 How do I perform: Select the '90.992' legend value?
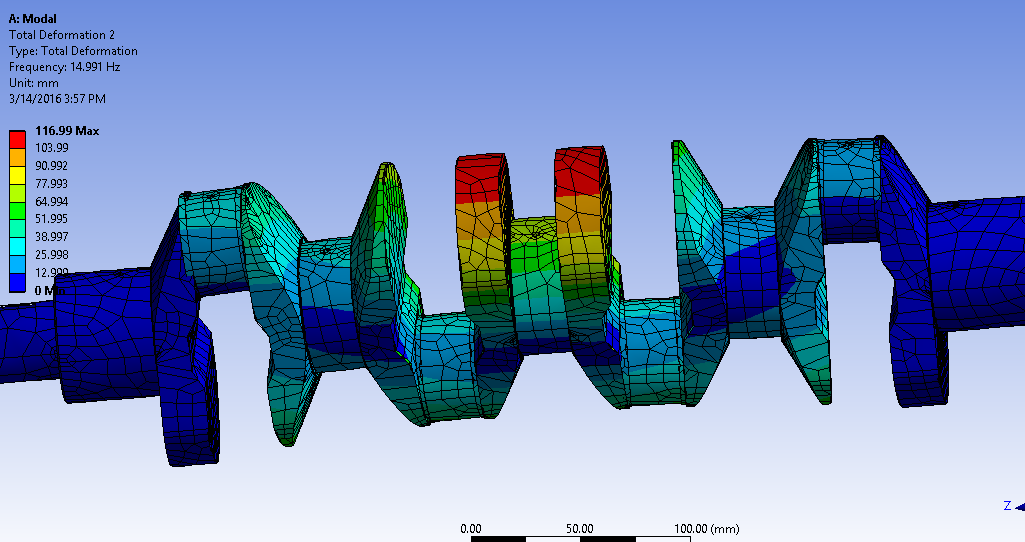(52, 165)
